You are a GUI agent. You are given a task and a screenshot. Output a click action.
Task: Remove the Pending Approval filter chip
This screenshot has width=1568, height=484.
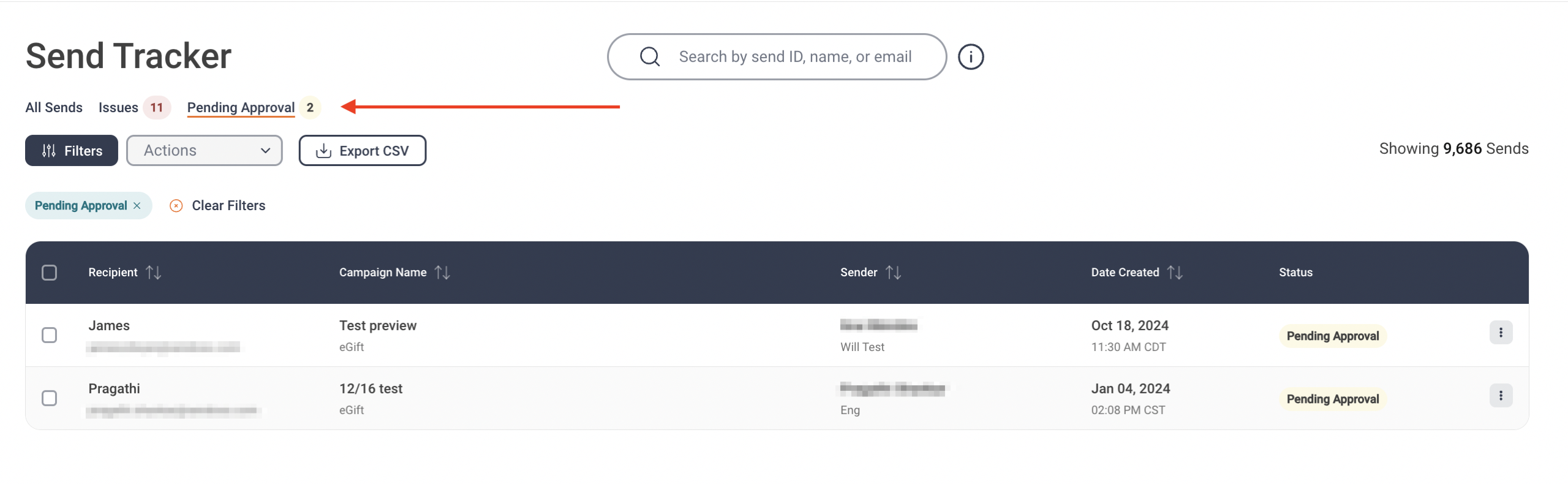point(137,206)
